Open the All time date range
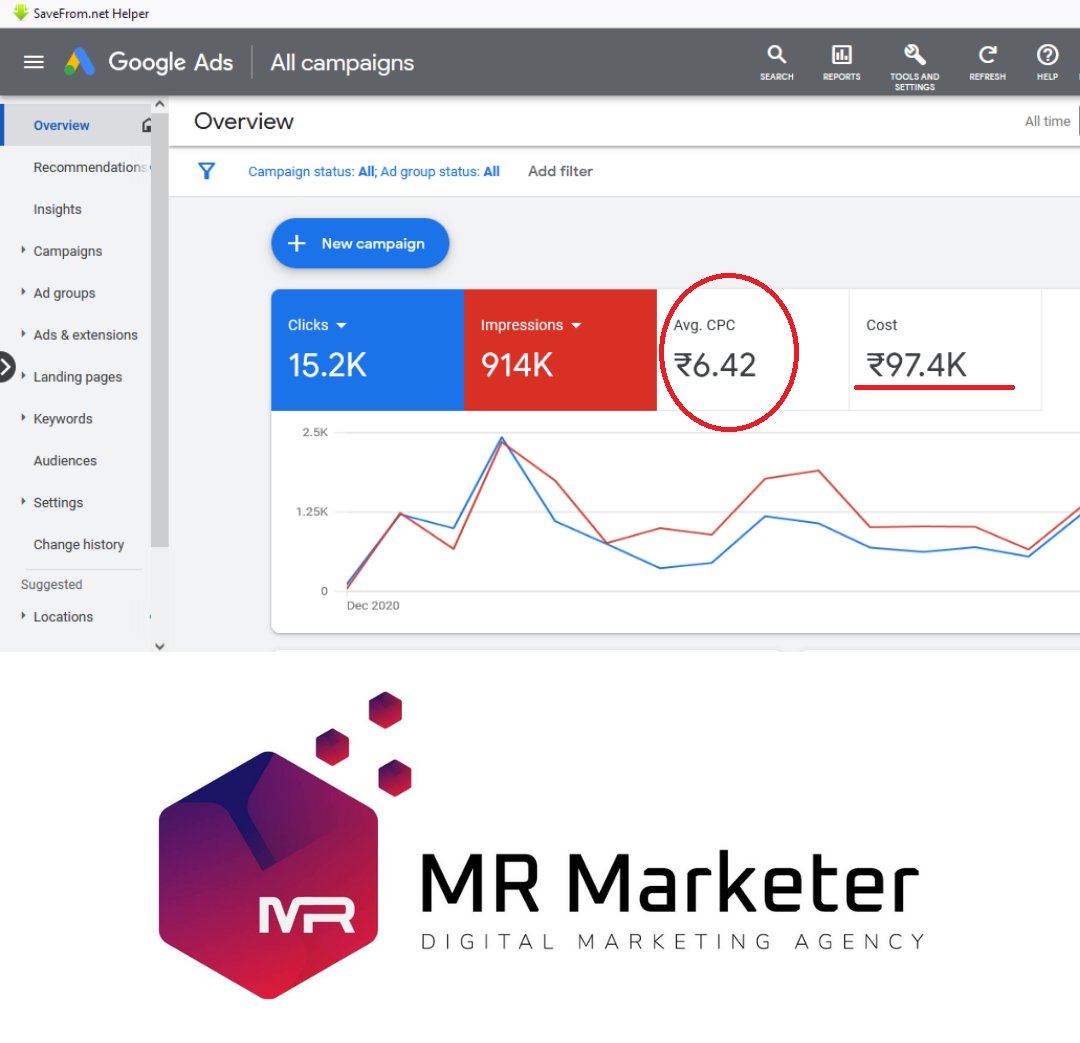 coord(1047,121)
